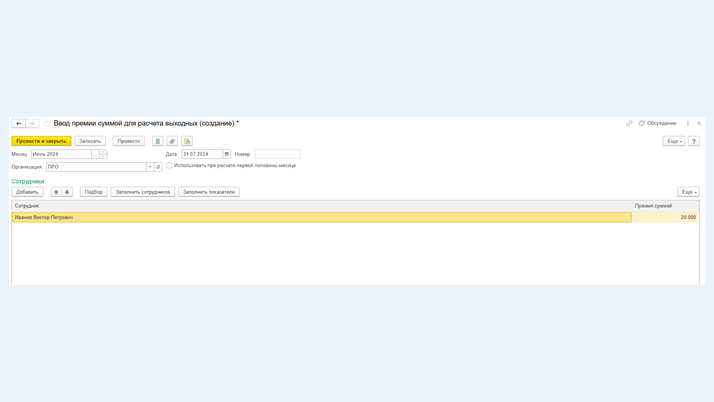Screen dimensions: 714x402
Task: Open the top Еще menu near help
Action: [673, 141]
